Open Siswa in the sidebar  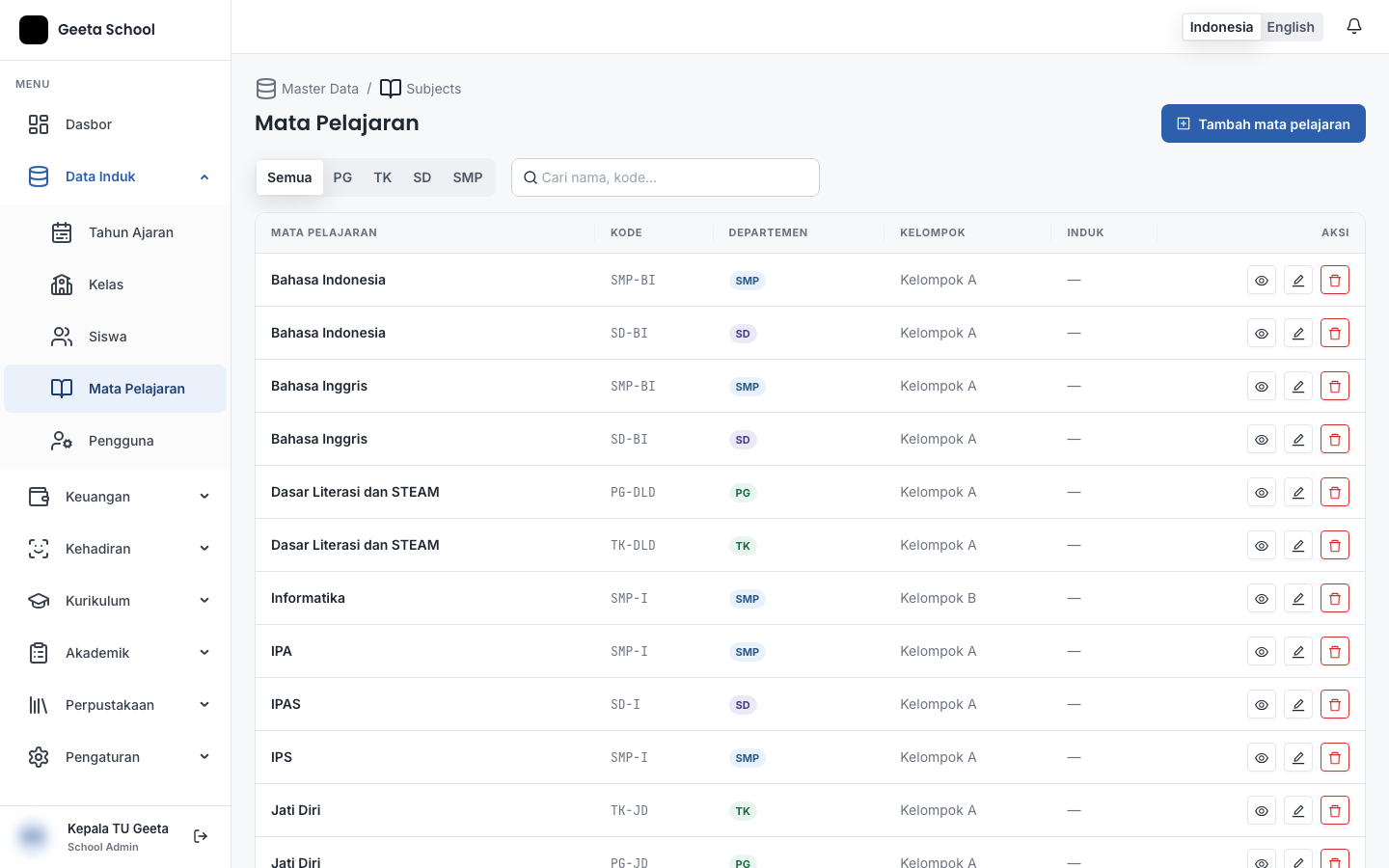coord(116,337)
